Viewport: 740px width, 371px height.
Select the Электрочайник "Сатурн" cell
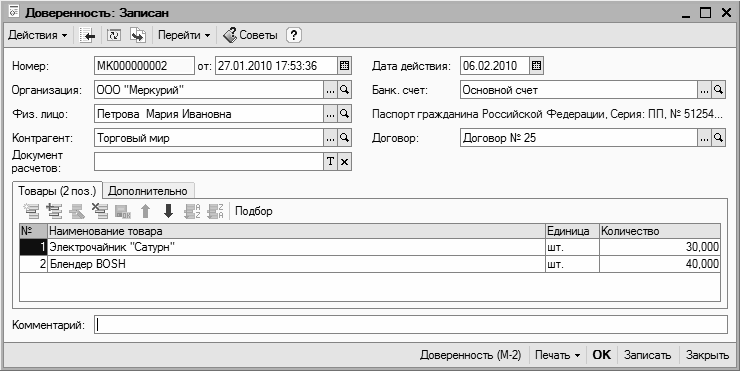tap(296, 247)
